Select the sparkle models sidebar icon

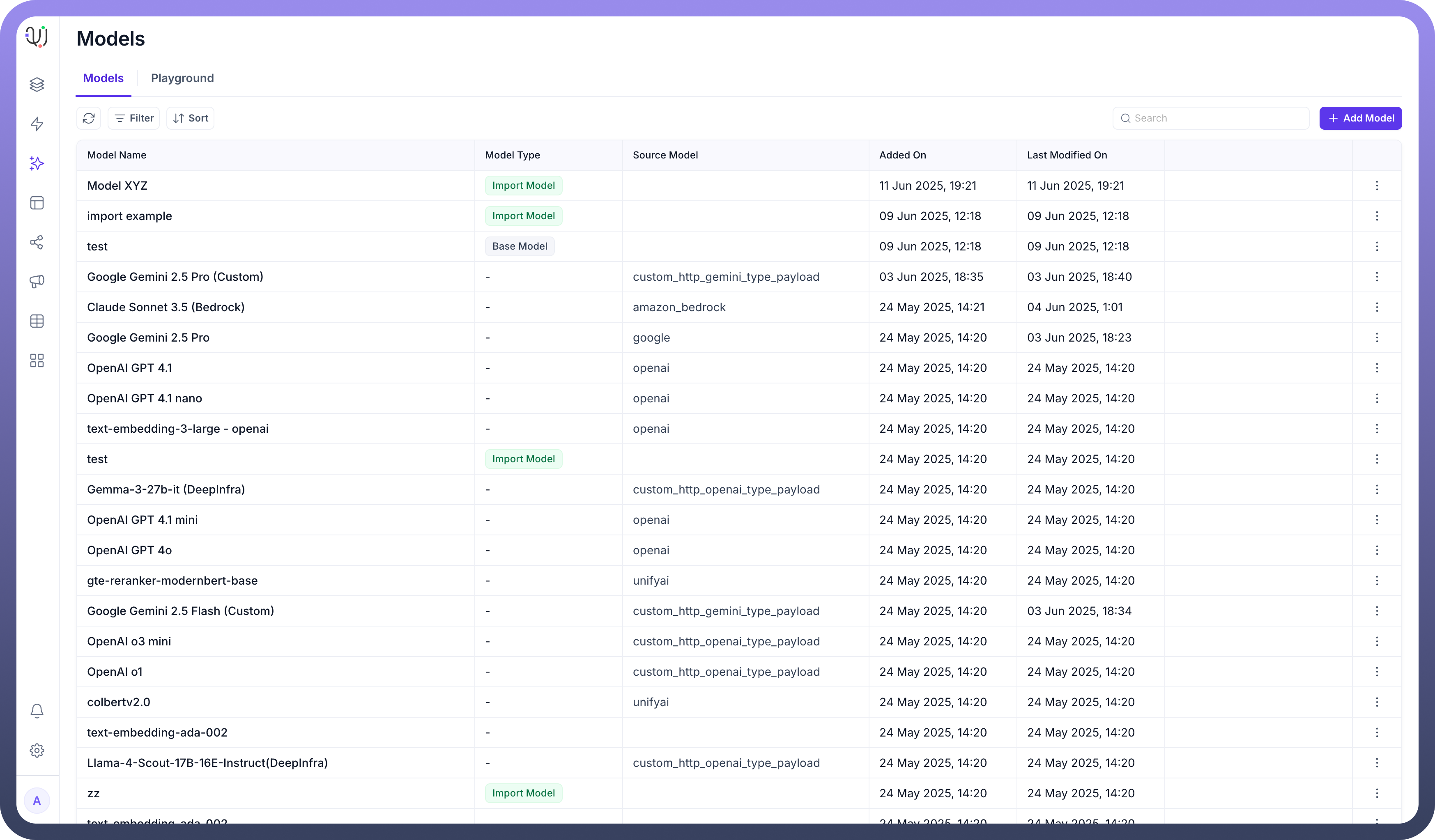point(37,163)
